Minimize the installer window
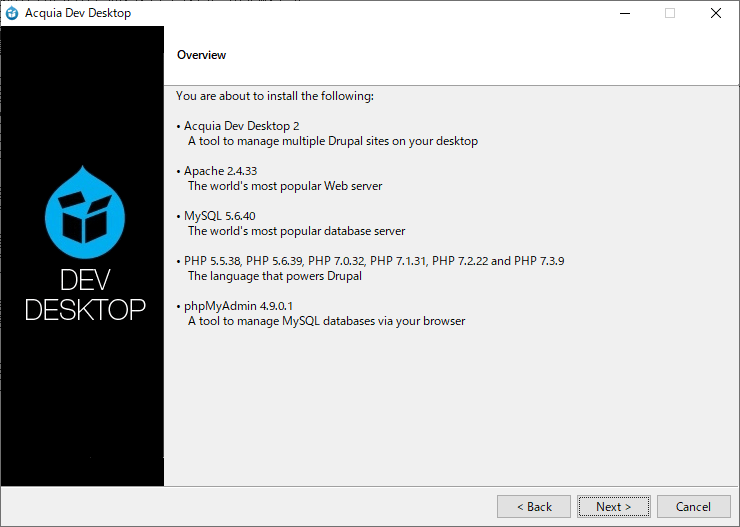This screenshot has width=740, height=527. (x=625, y=13)
